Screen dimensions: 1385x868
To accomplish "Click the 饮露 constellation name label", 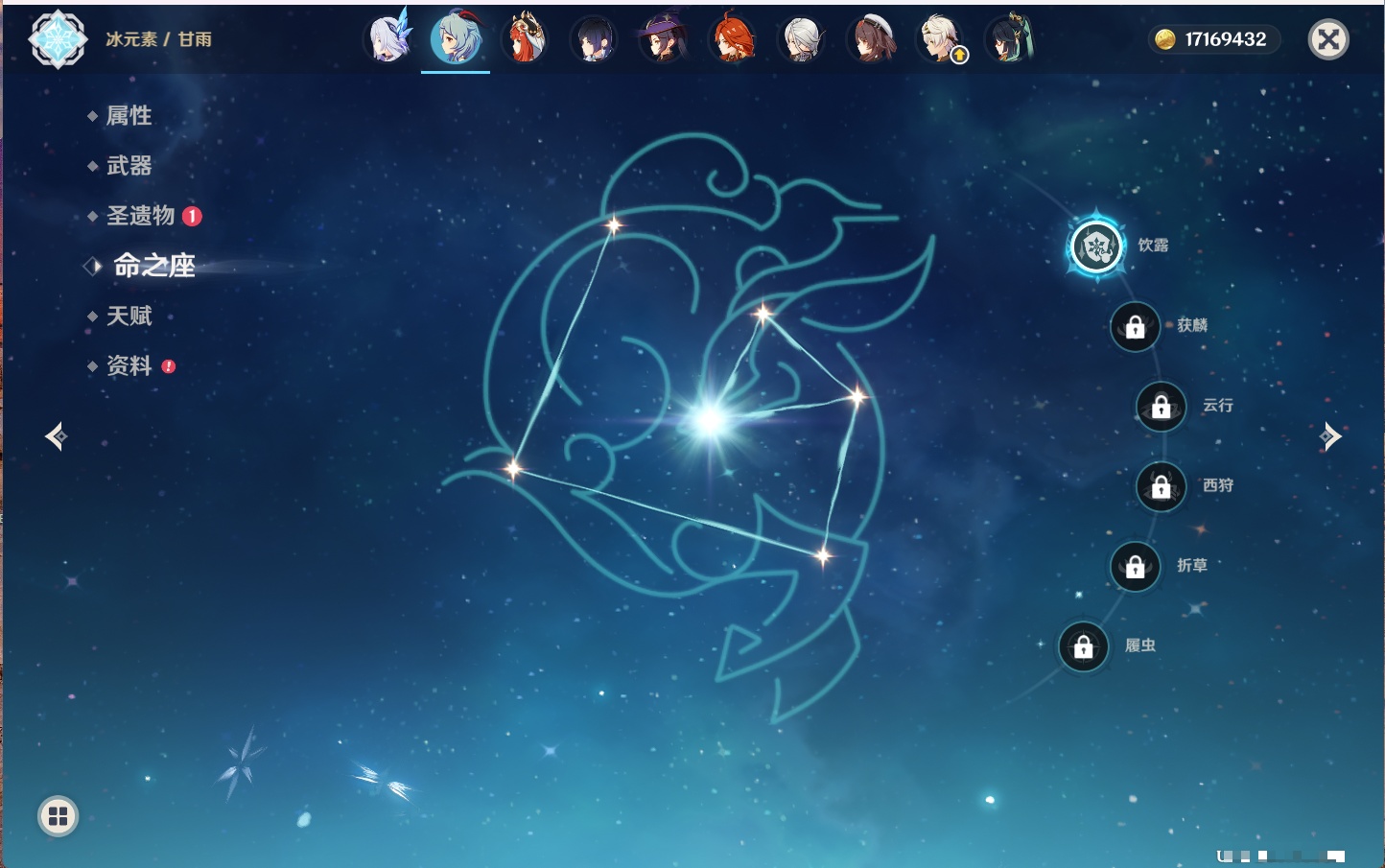I will pos(1153,246).
